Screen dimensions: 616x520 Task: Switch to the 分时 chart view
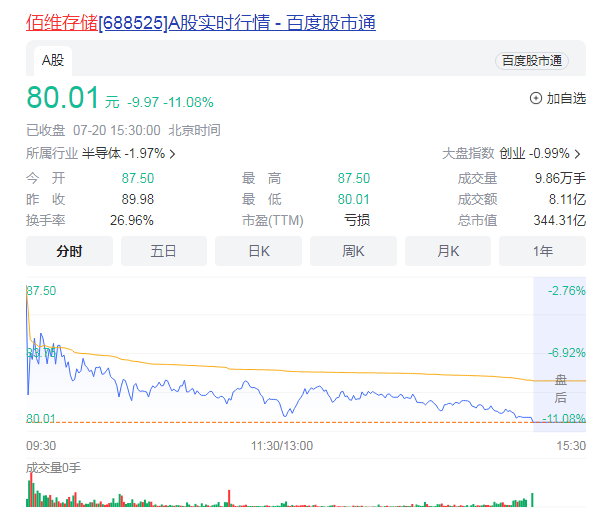70,251
